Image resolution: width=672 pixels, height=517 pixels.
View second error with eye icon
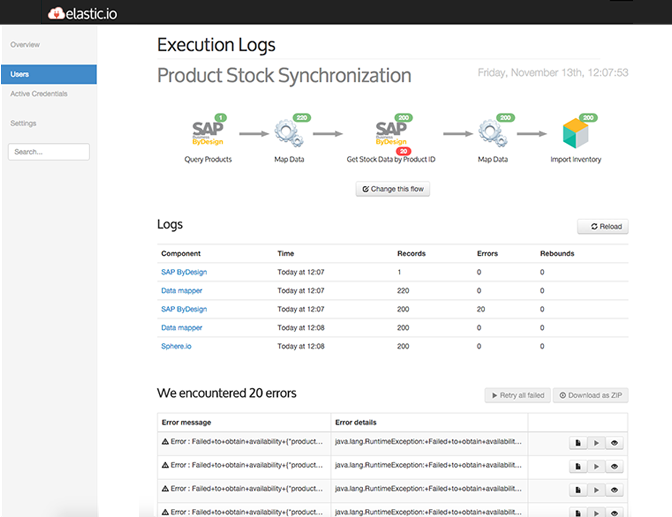[x=614, y=466]
